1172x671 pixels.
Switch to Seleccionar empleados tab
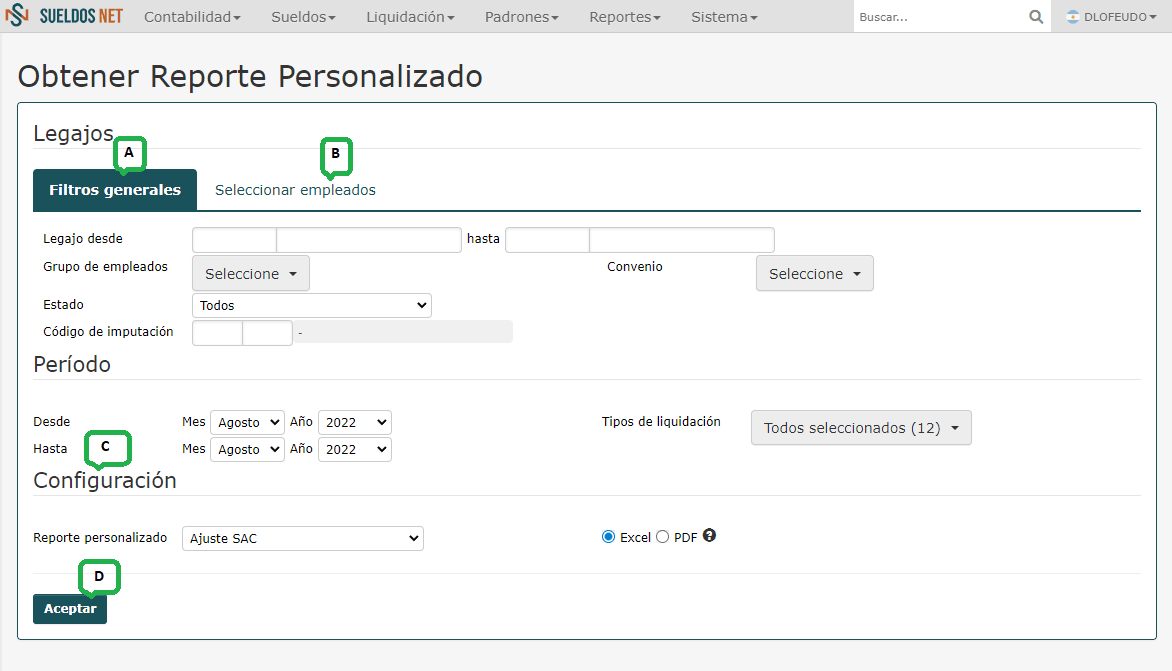[295, 190]
